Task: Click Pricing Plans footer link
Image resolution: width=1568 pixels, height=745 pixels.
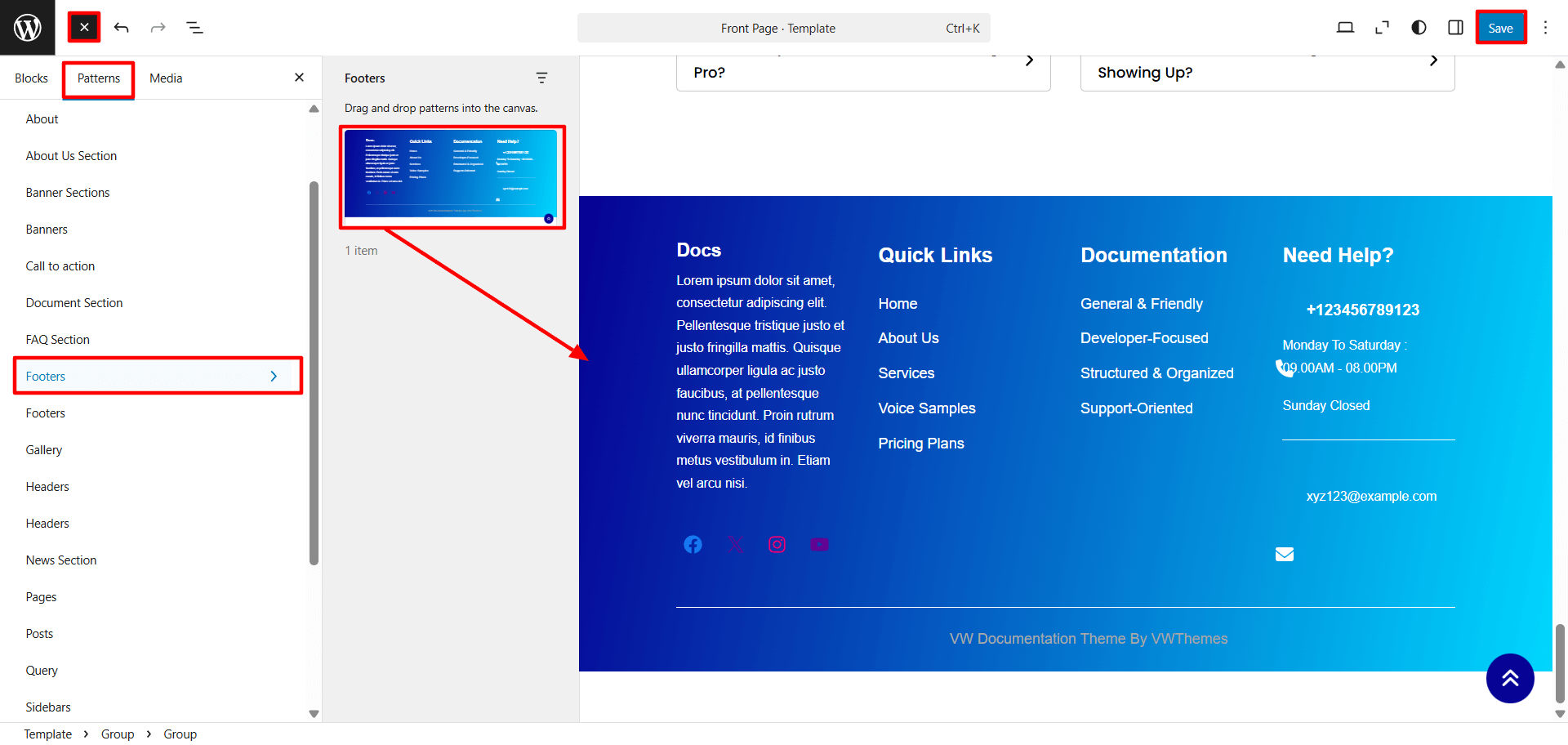Action: pos(920,444)
